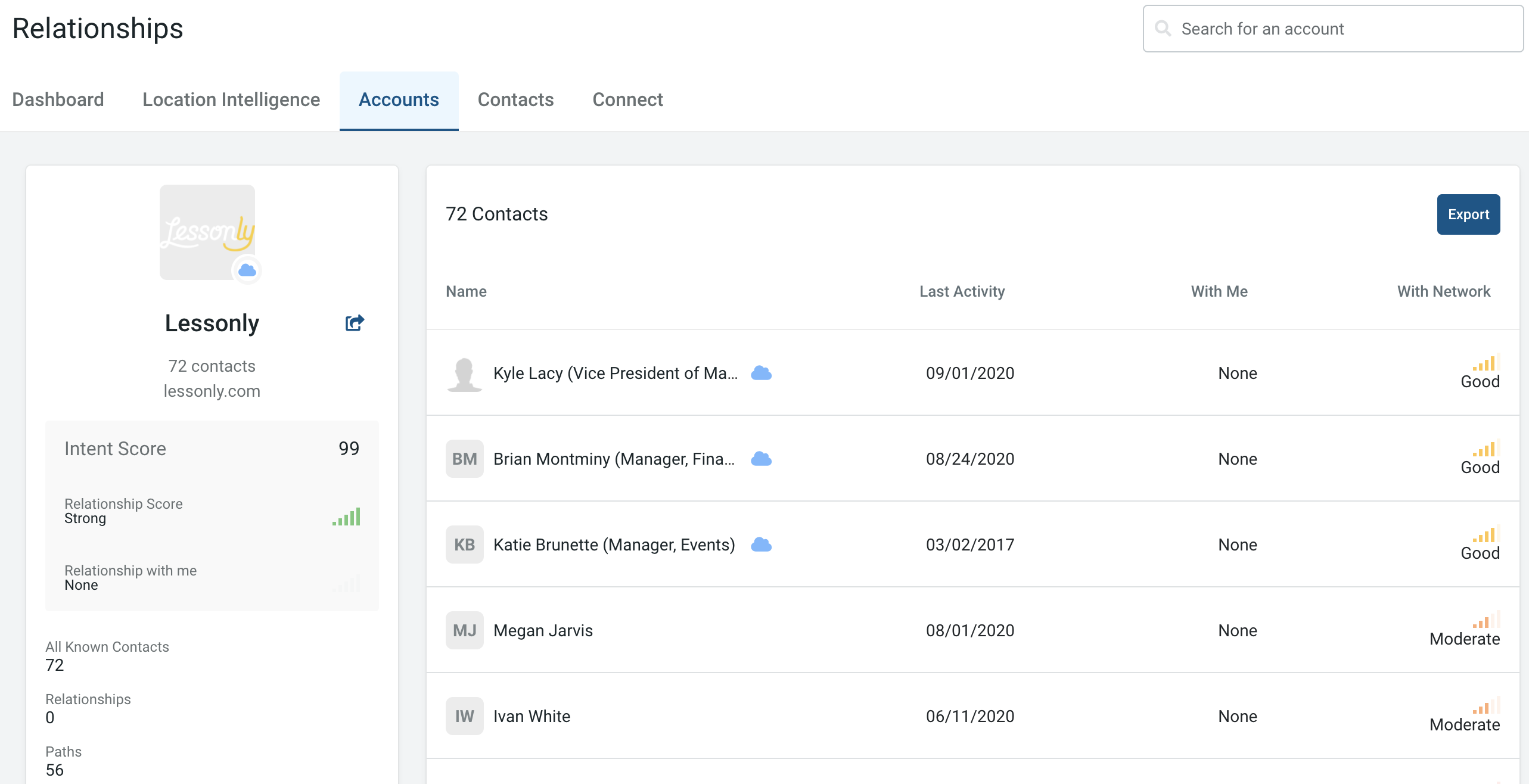
Task: Click None in Kyle Lacy row
Action: click(x=1237, y=373)
